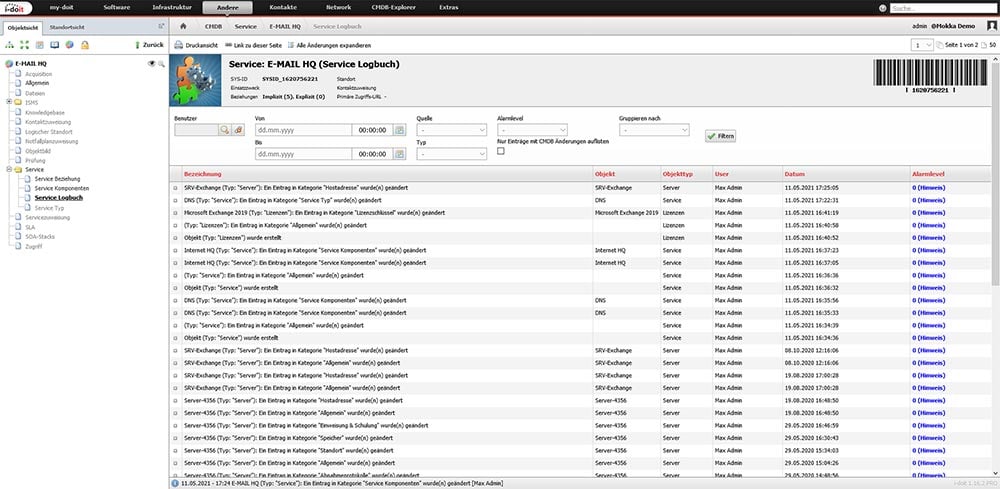The width and height of the screenshot is (1000, 489).
Task: Open the Extras menu
Action: coord(448,8)
